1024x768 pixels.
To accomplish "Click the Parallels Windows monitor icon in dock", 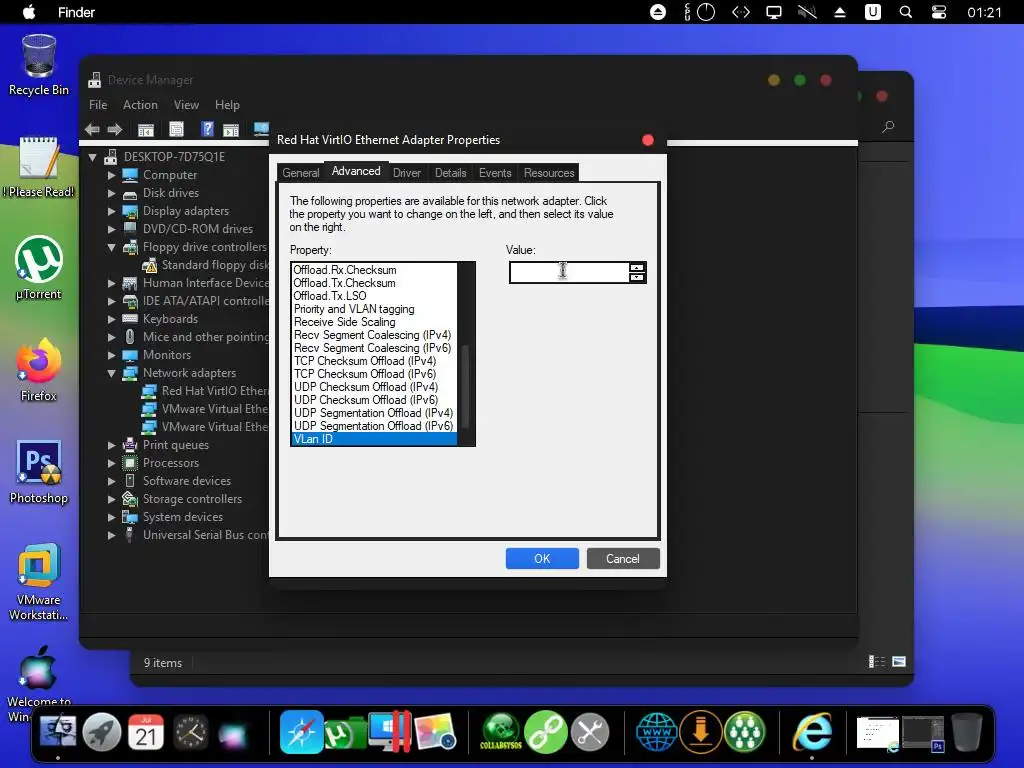I will (x=390, y=731).
